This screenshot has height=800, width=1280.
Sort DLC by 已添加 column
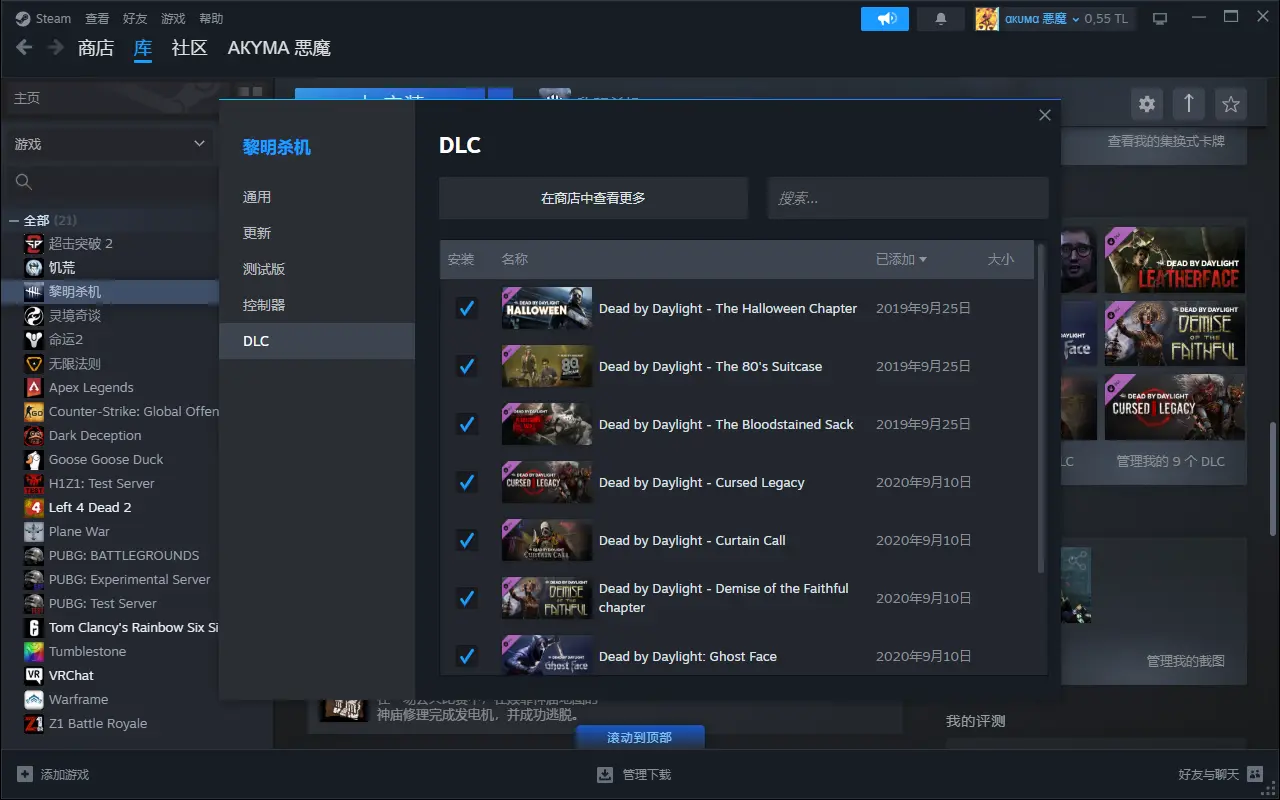pyautogui.click(x=901, y=259)
